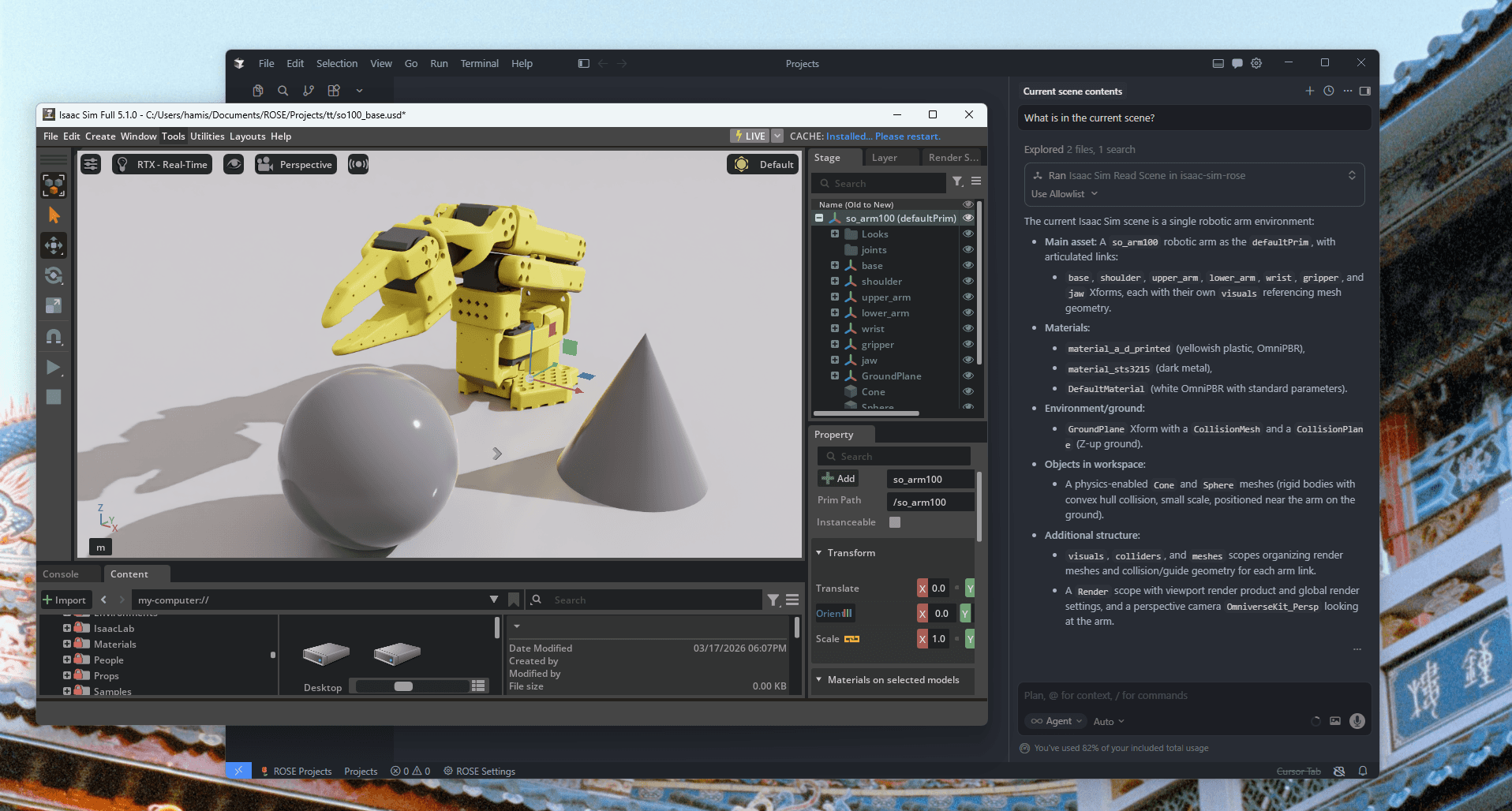Open the Create menu in Isaac Sim
Image resolution: width=1512 pixels, height=811 pixels.
click(100, 136)
